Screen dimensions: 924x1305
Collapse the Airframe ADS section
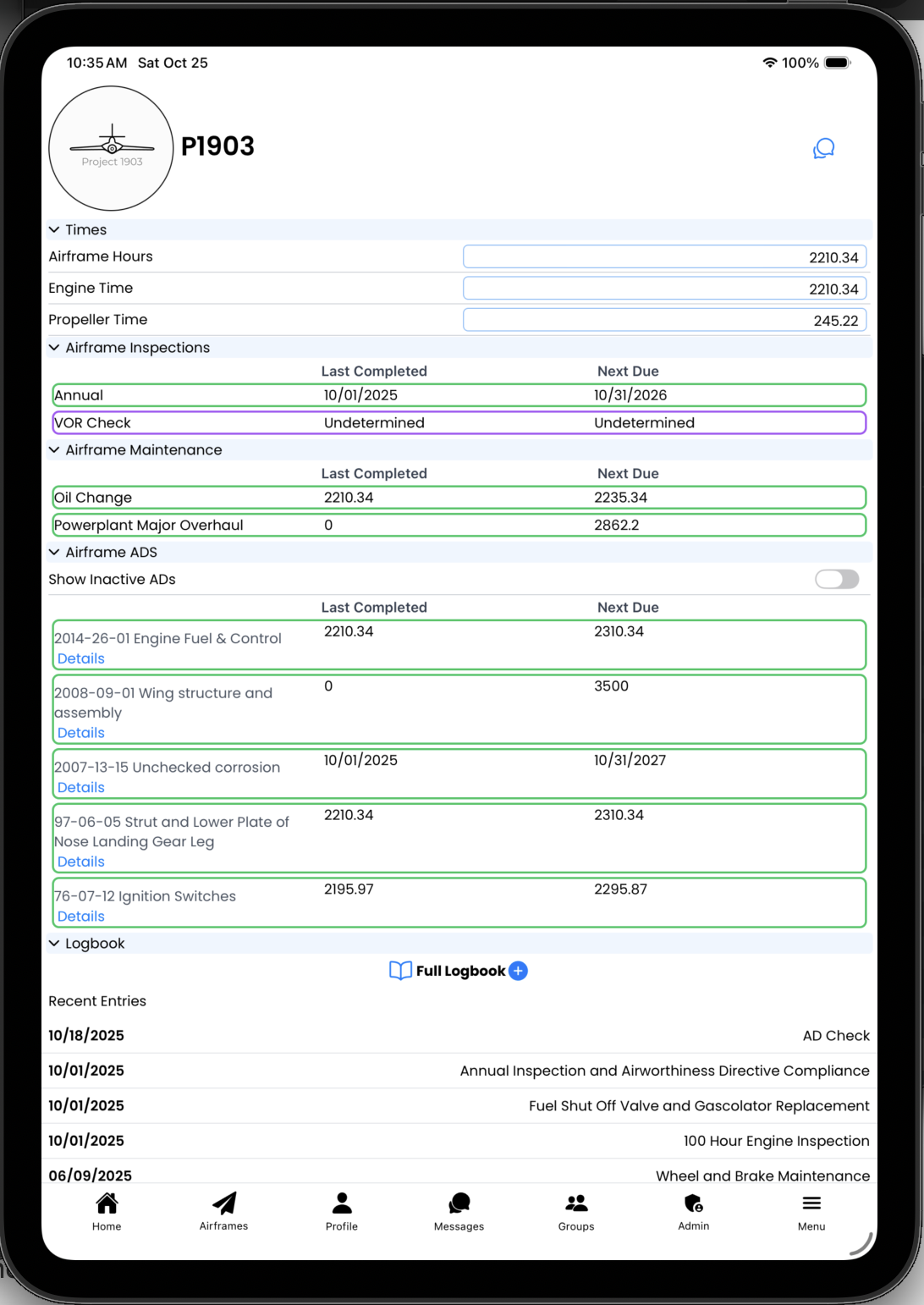pyautogui.click(x=54, y=553)
